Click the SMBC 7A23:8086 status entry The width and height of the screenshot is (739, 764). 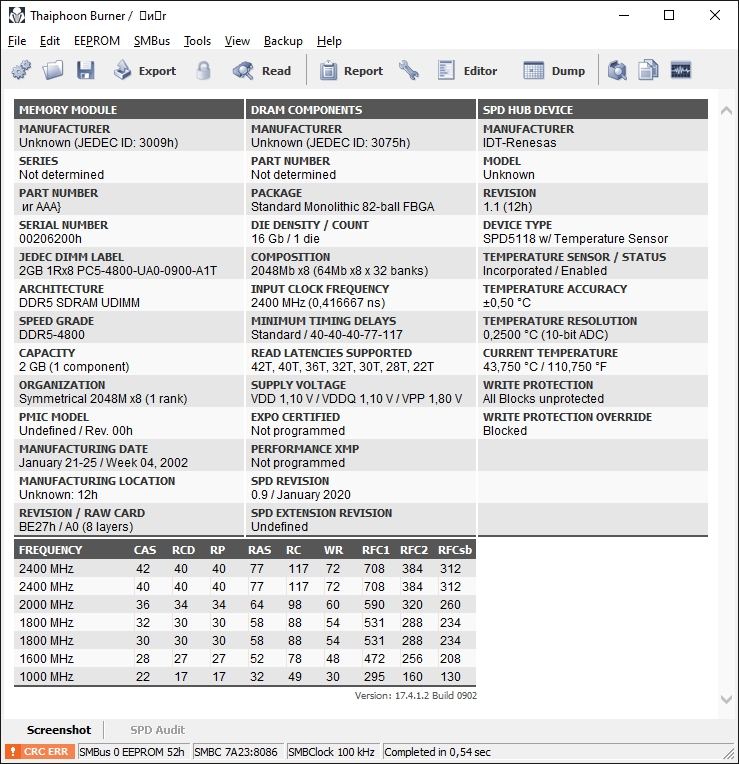coord(236,752)
